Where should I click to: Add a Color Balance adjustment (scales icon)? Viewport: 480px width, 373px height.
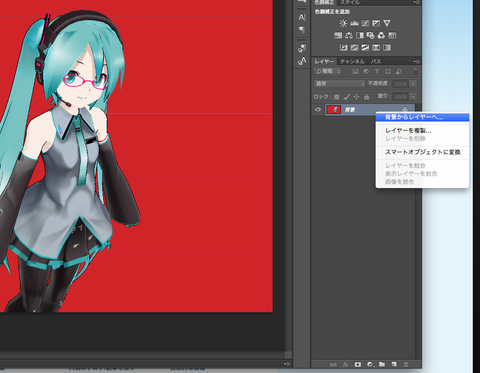(349, 35)
